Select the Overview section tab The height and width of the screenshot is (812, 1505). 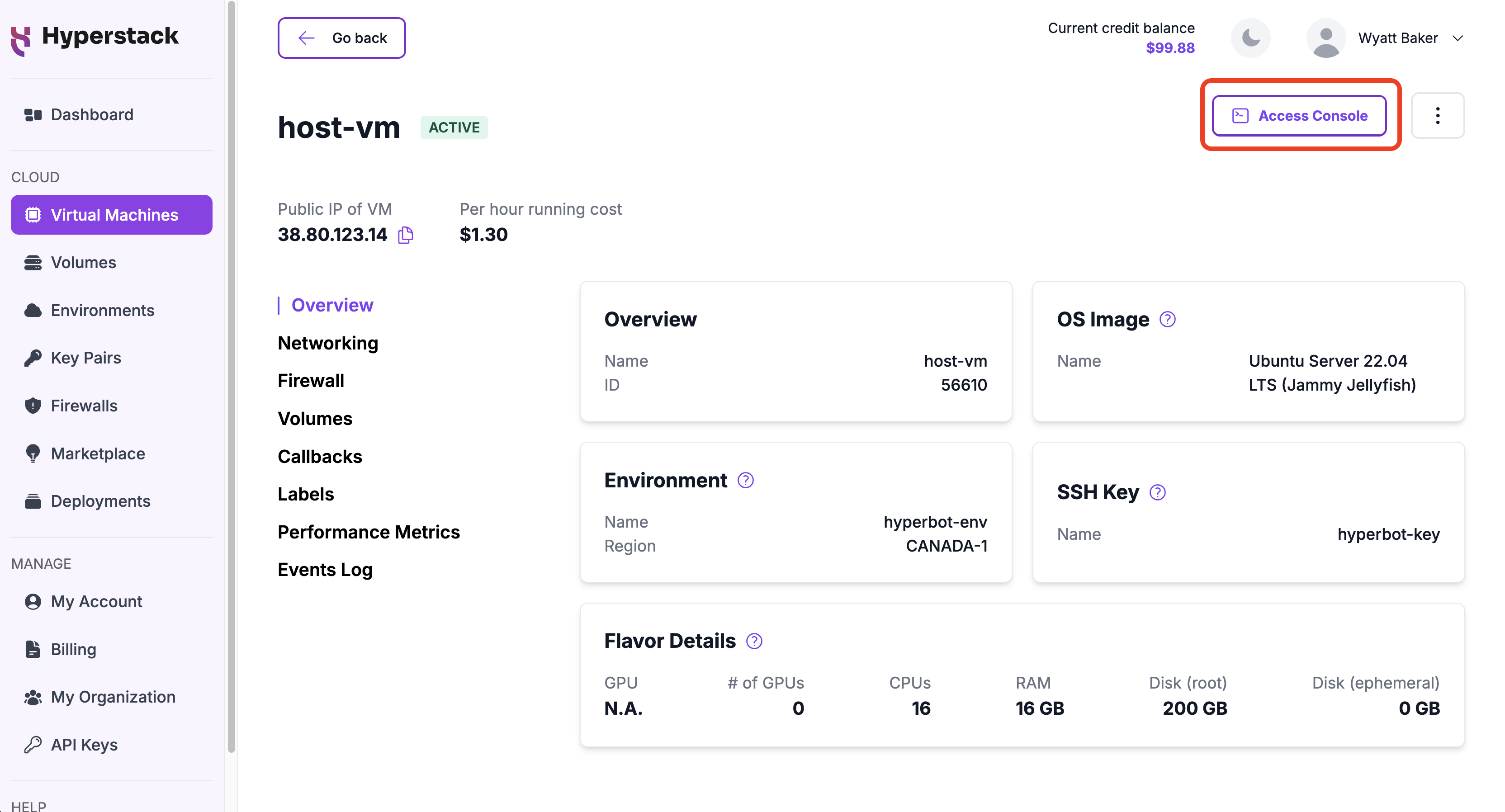[x=332, y=306]
